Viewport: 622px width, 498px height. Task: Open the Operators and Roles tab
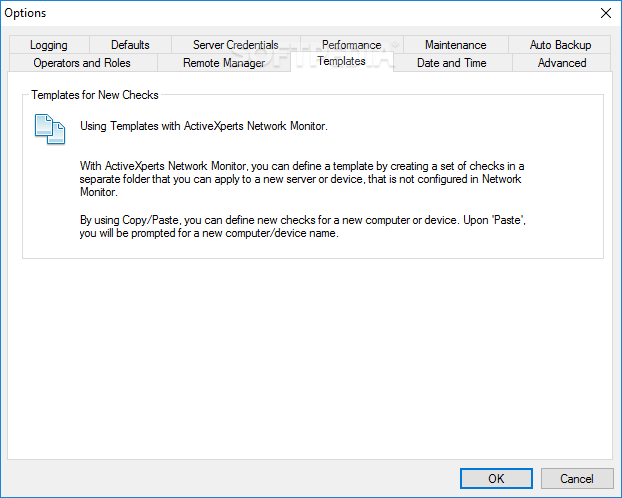[x=82, y=63]
